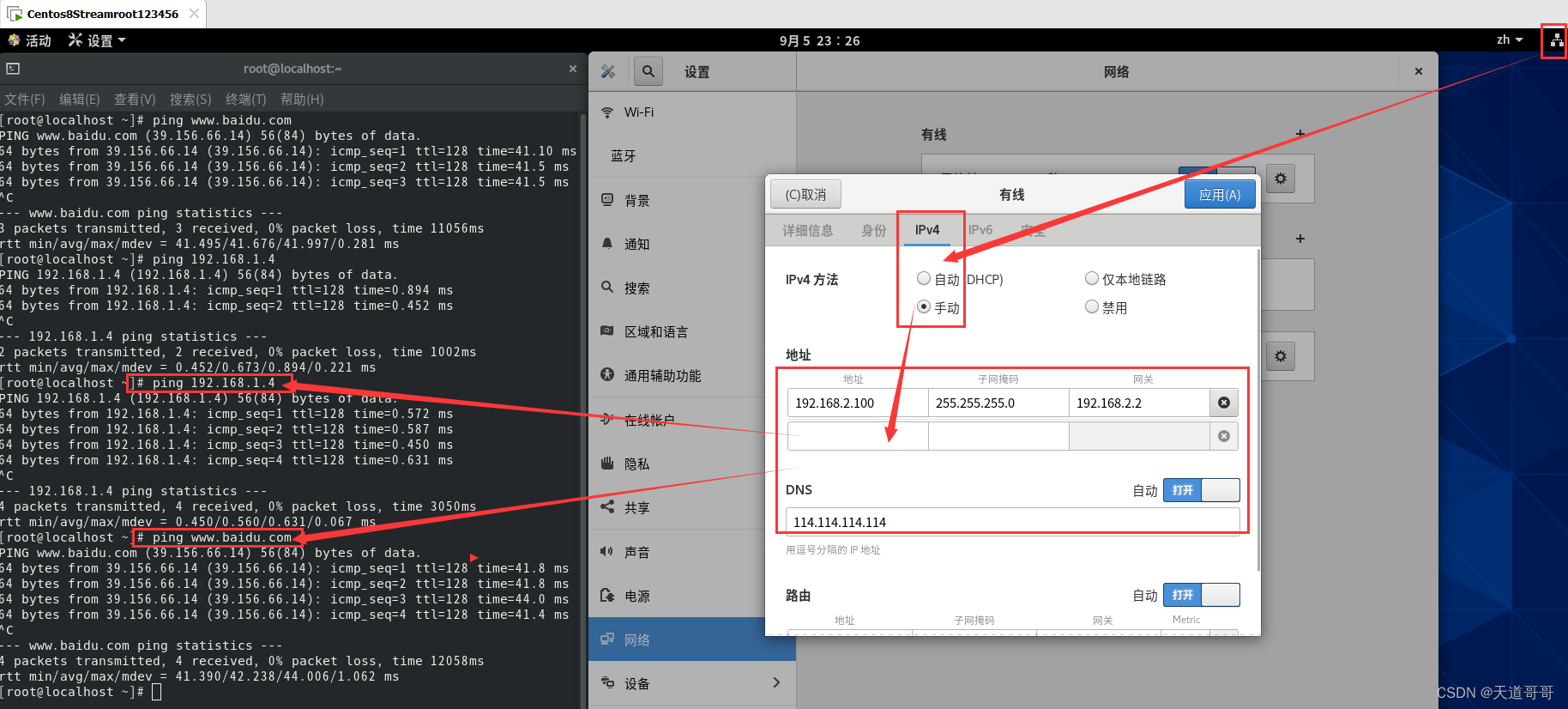
Task: Open 搜索(S) menu in terminal
Action: pyautogui.click(x=190, y=100)
